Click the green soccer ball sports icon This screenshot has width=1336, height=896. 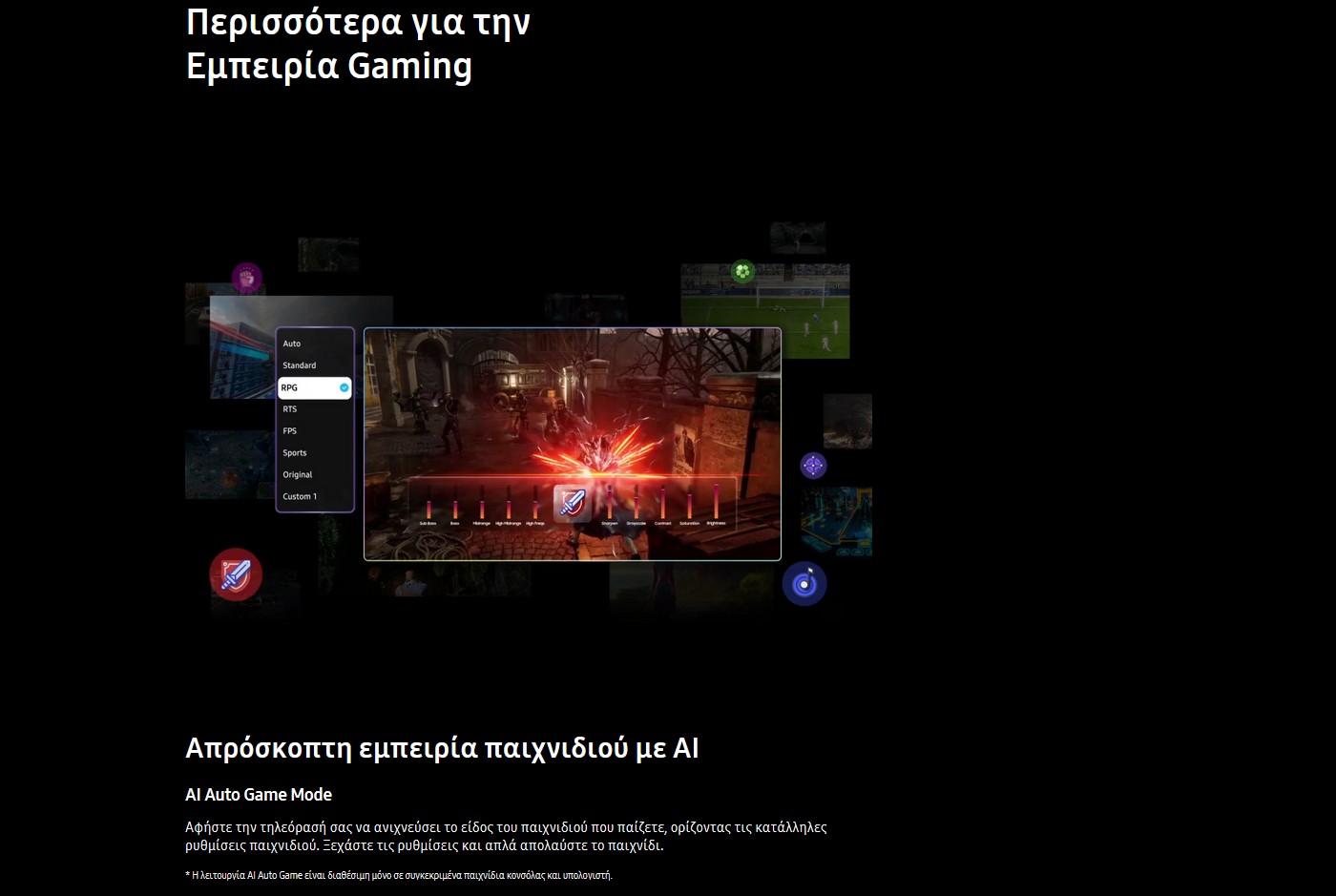point(742,272)
